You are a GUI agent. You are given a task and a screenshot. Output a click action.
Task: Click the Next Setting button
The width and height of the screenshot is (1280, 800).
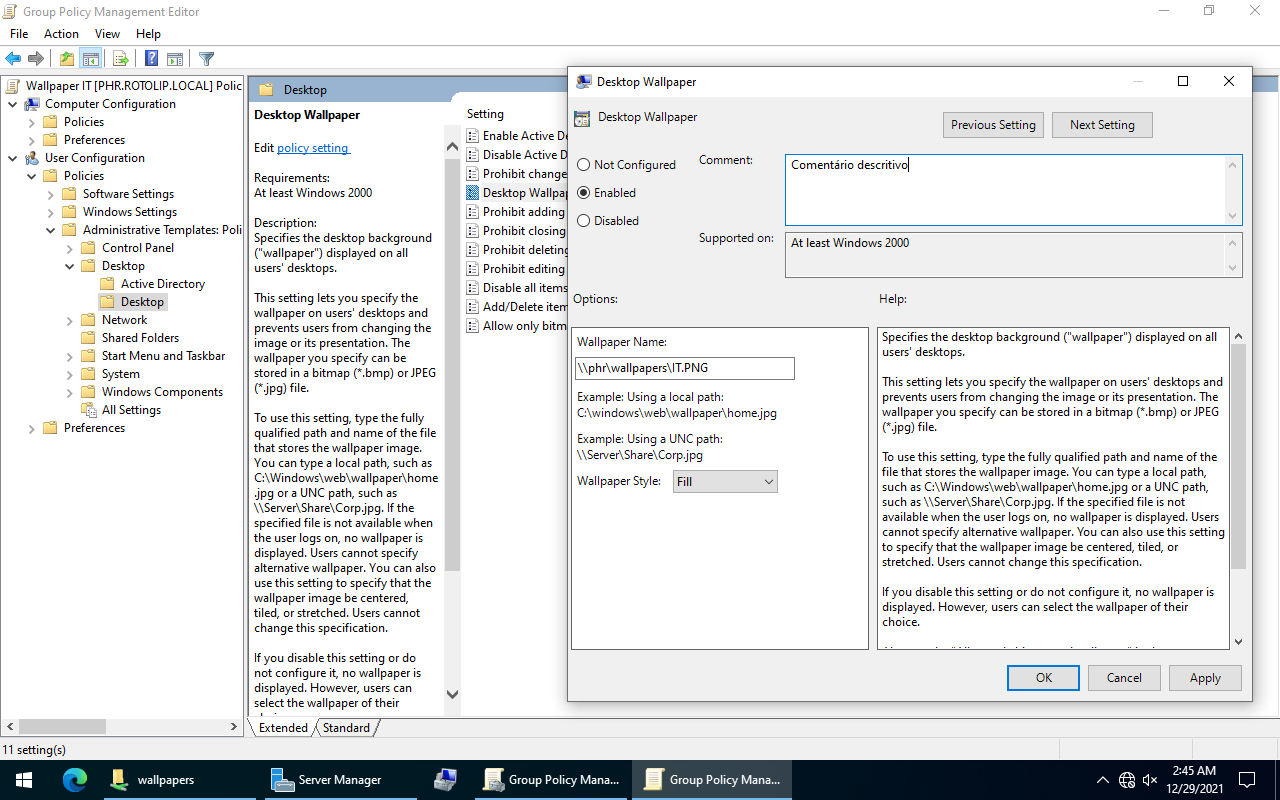click(1101, 125)
